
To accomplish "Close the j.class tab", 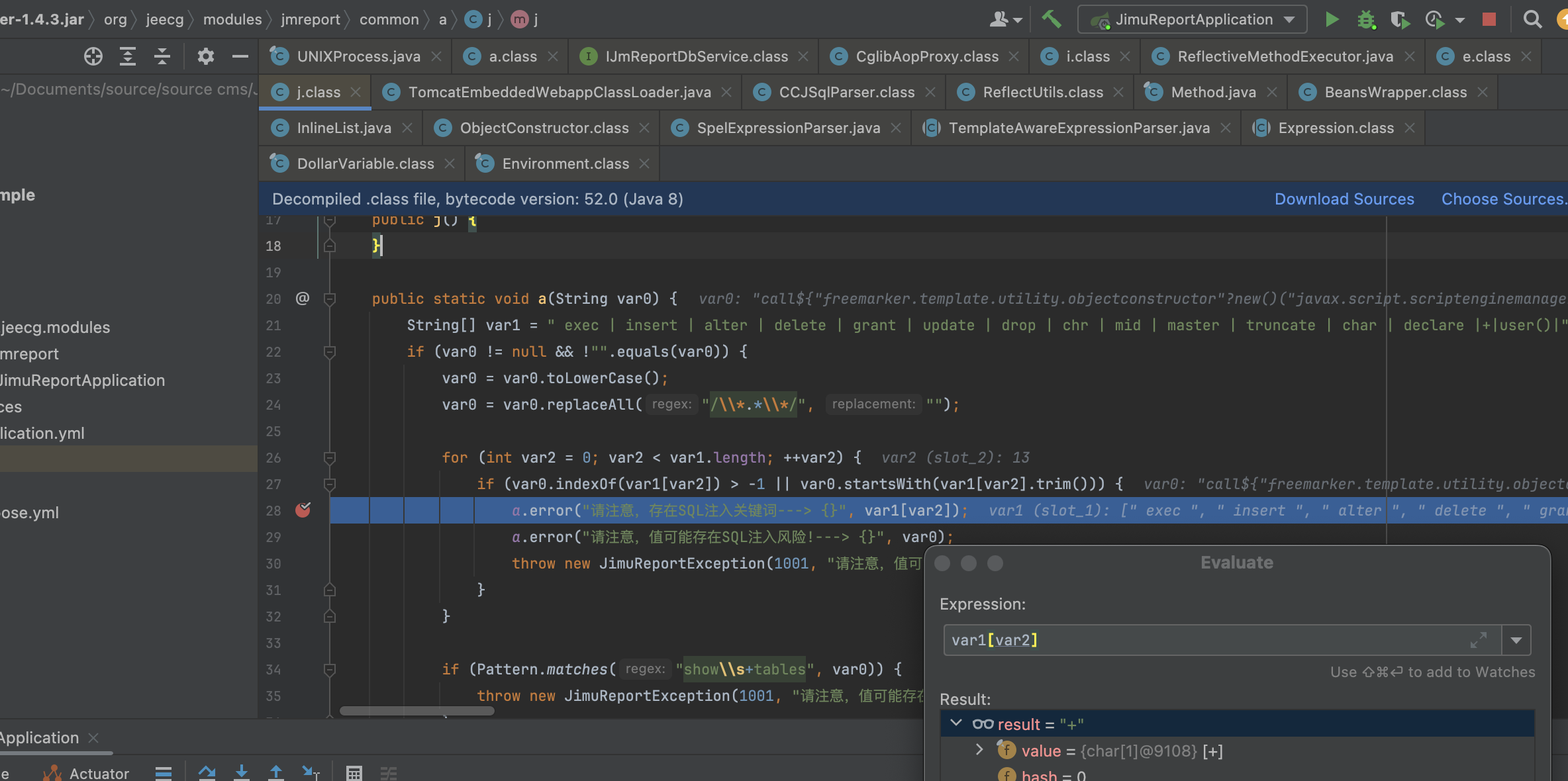I will (x=356, y=92).
